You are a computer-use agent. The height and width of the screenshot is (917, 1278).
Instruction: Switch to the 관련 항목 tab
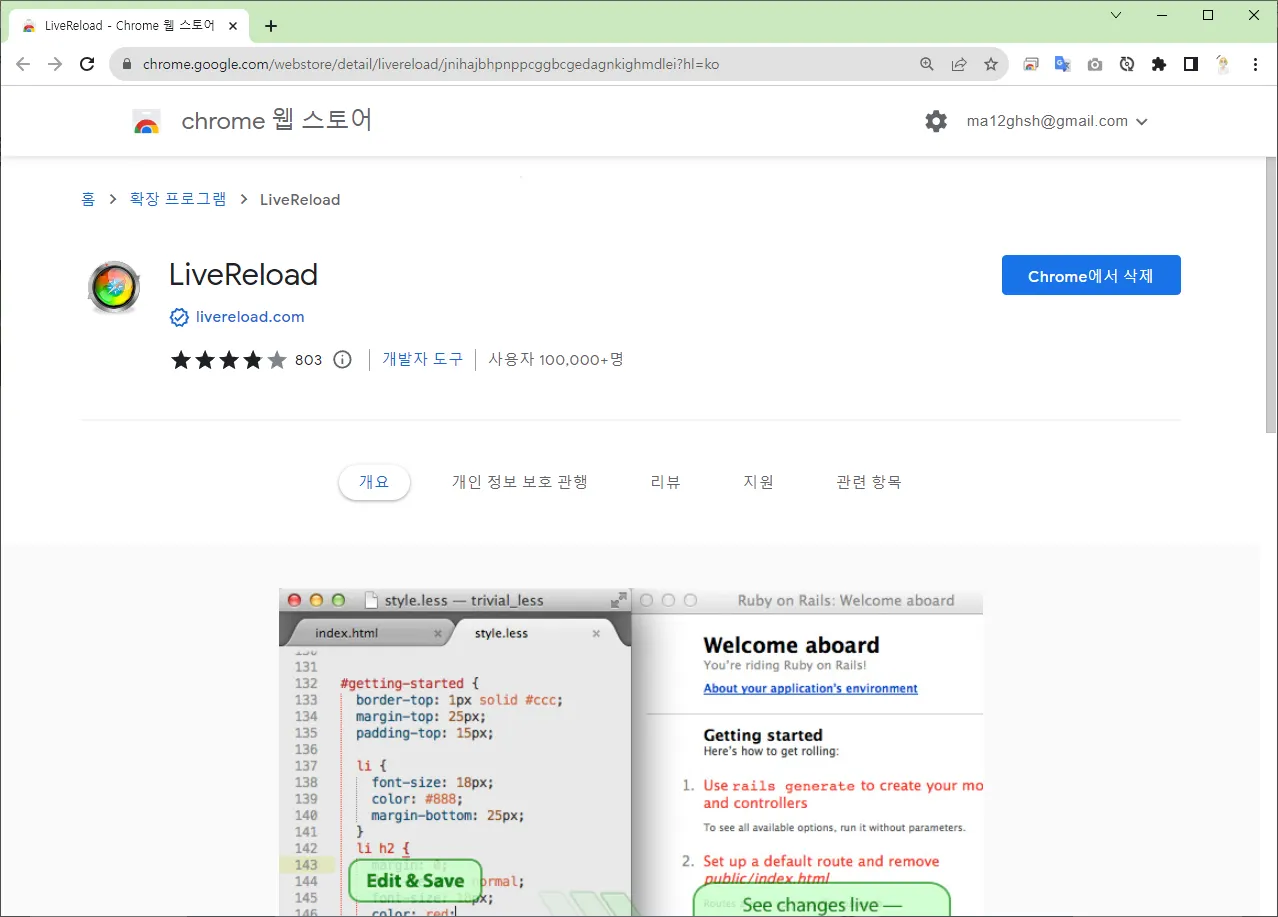(x=869, y=482)
